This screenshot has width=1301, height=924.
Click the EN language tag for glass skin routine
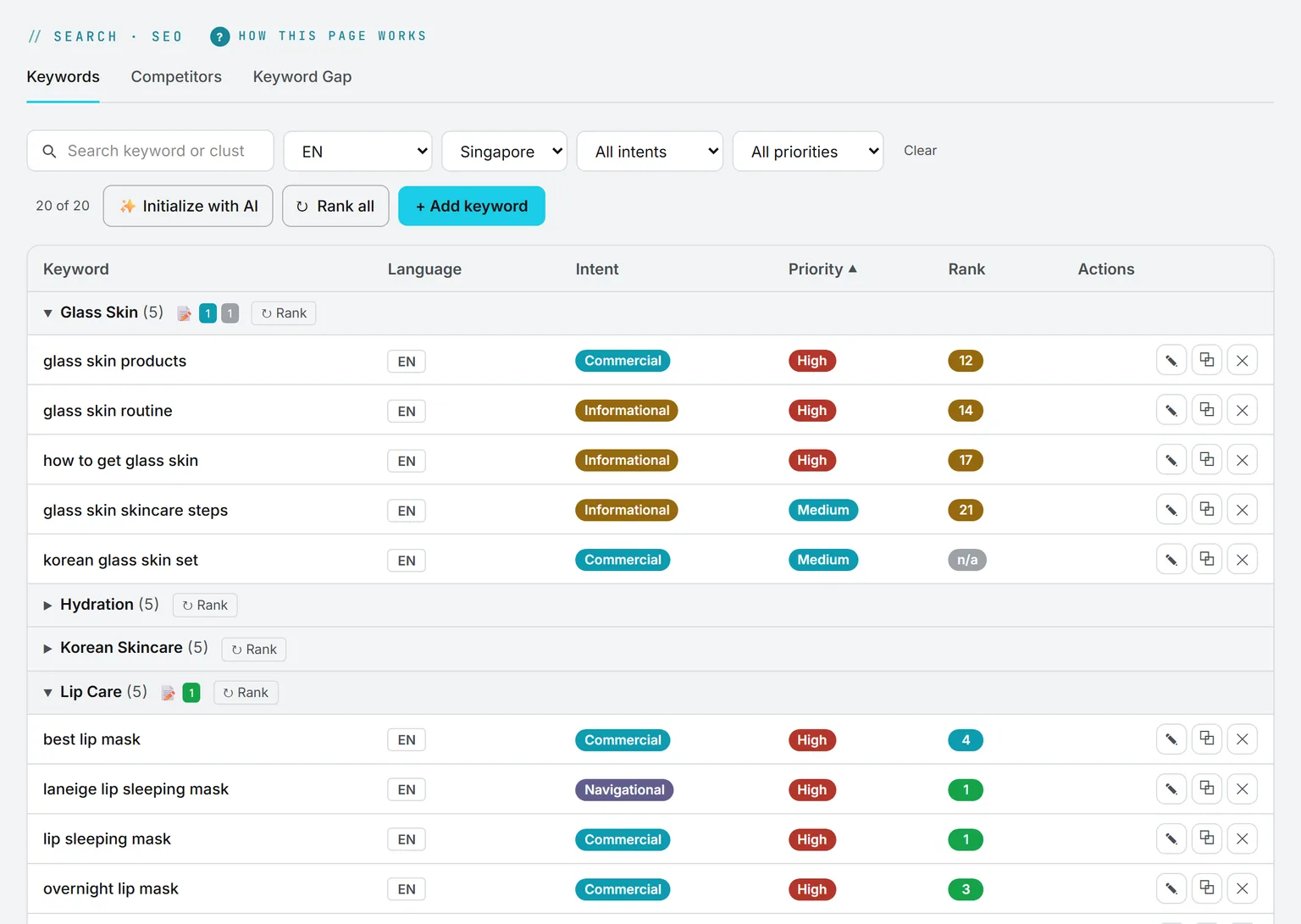click(407, 412)
